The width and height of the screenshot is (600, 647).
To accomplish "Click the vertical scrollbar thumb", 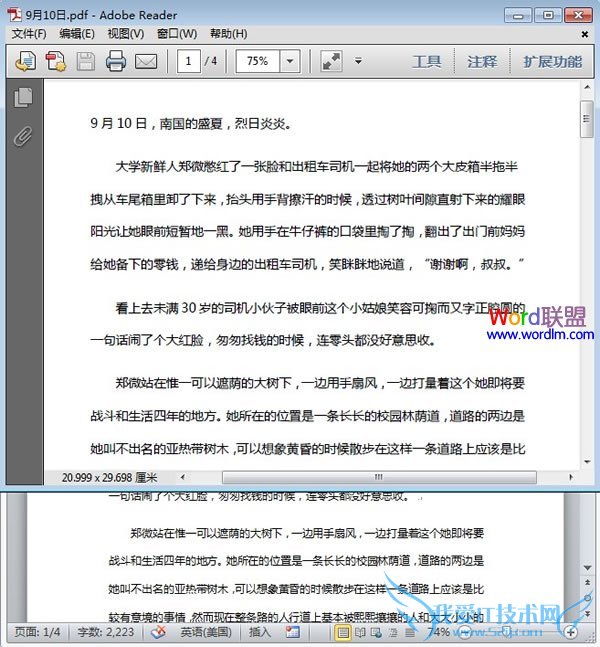I will 586,119.
